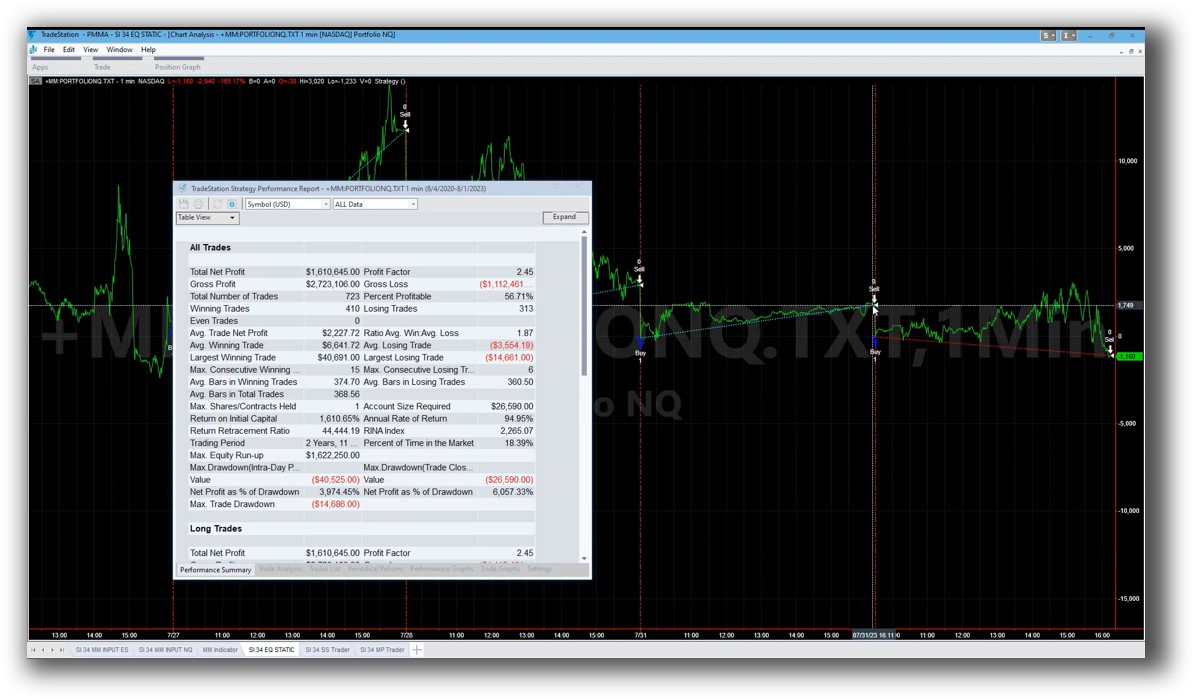Click the record/settings icon next to Refresh
This screenshot has height=699, width=1195.
(233, 203)
